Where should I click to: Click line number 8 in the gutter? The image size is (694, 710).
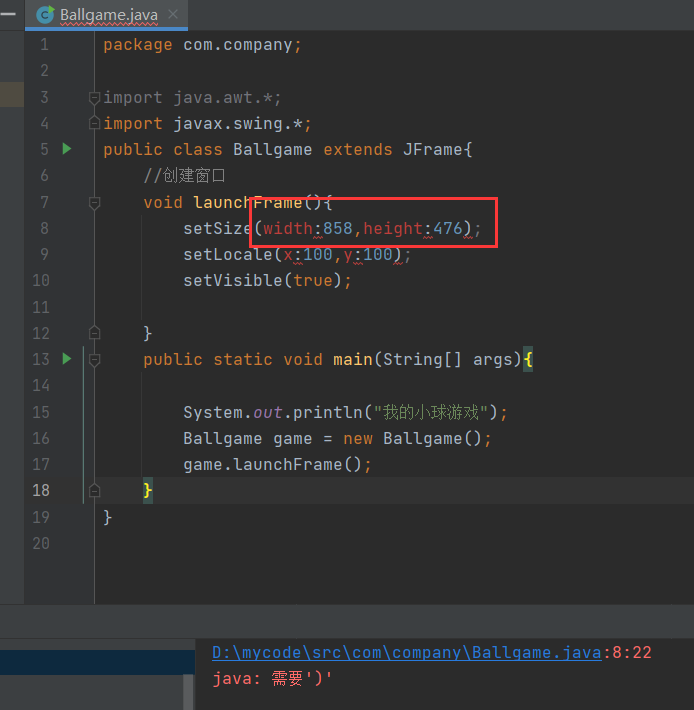coord(44,228)
